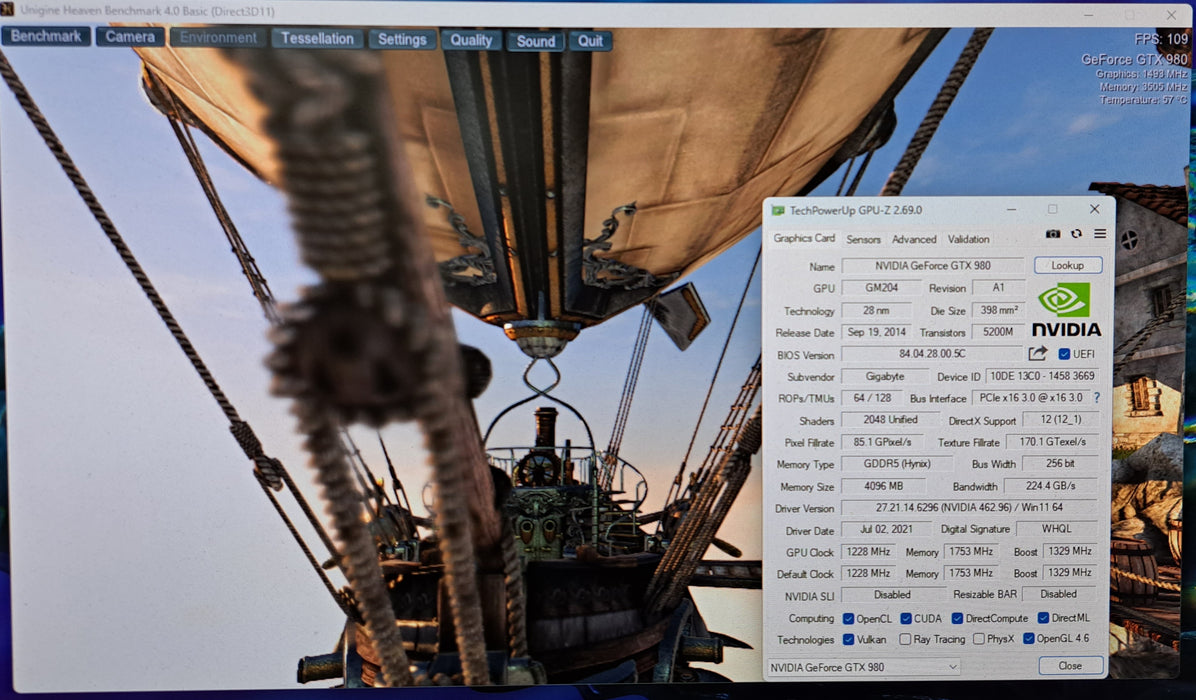Minimize the GPU-Z window
This screenshot has width=1196, height=700.
1011,209
